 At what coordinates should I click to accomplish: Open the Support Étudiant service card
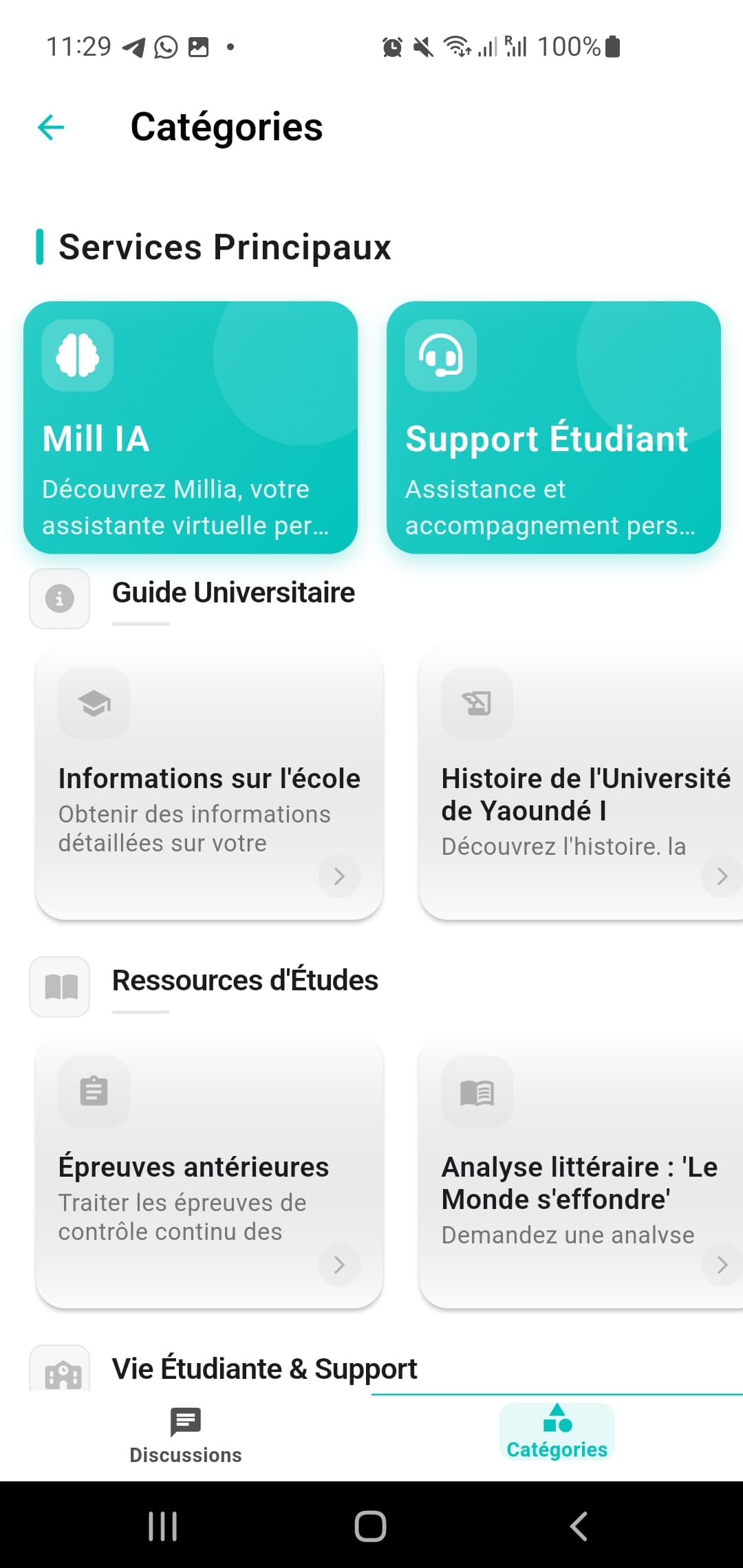pyautogui.click(x=554, y=427)
